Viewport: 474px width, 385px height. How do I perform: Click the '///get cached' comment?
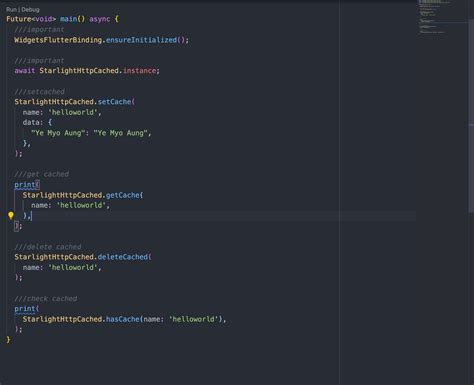pos(42,174)
